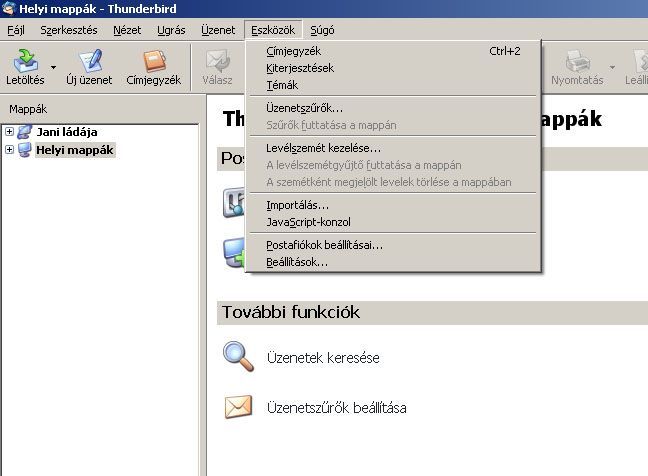Image resolution: width=648 pixels, height=476 pixels.
Task: Select the Helyi mappák computer icon
Action: pyautogui.click(x=24, y=150)
